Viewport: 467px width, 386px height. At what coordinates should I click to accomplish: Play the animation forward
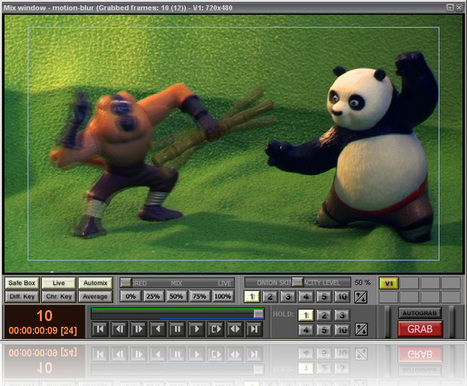196,329
